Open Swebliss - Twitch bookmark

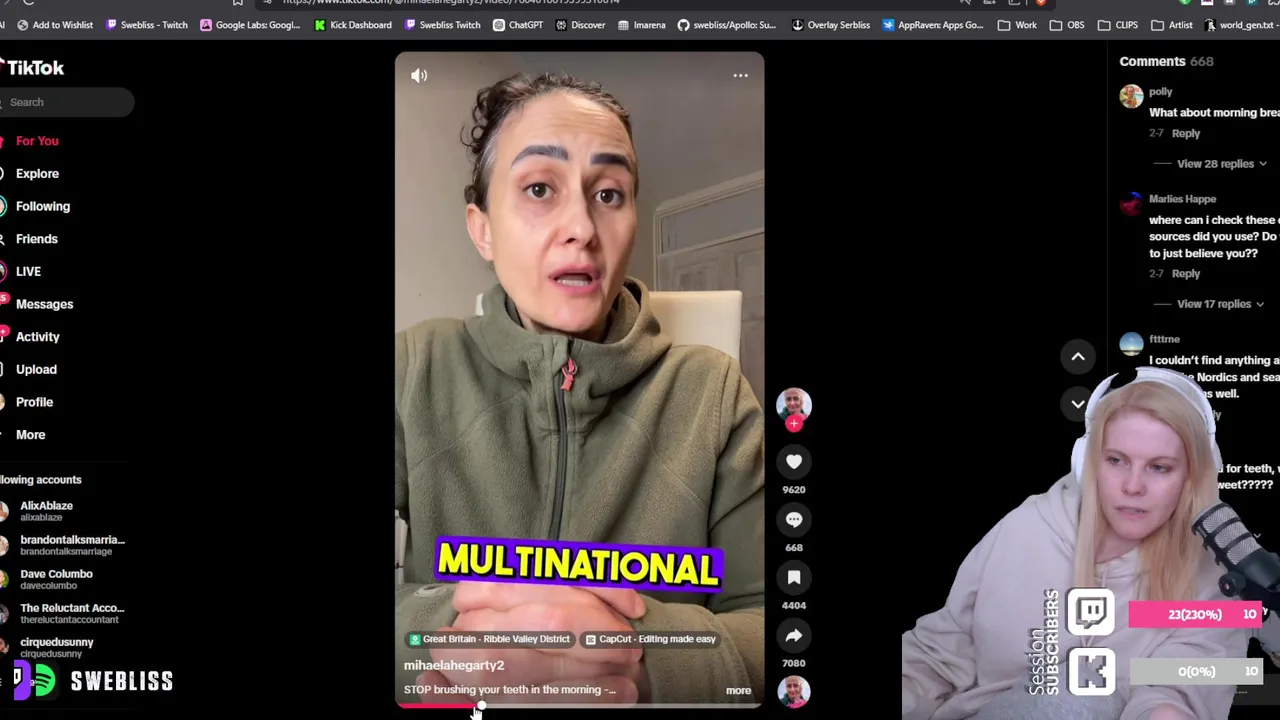click(146, 25)
